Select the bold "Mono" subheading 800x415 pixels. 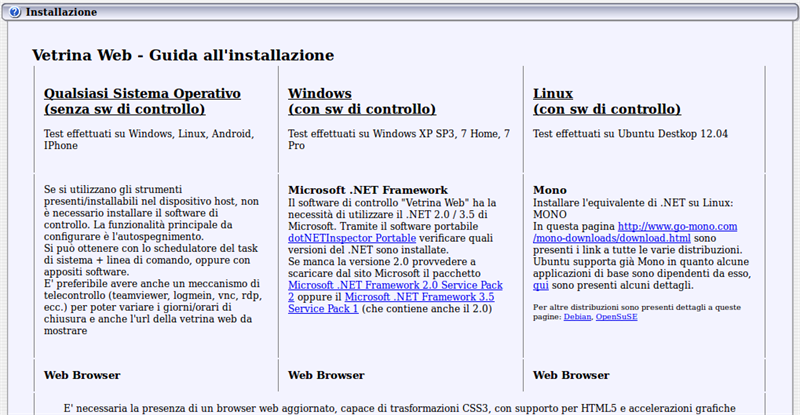tap(550, 189)
